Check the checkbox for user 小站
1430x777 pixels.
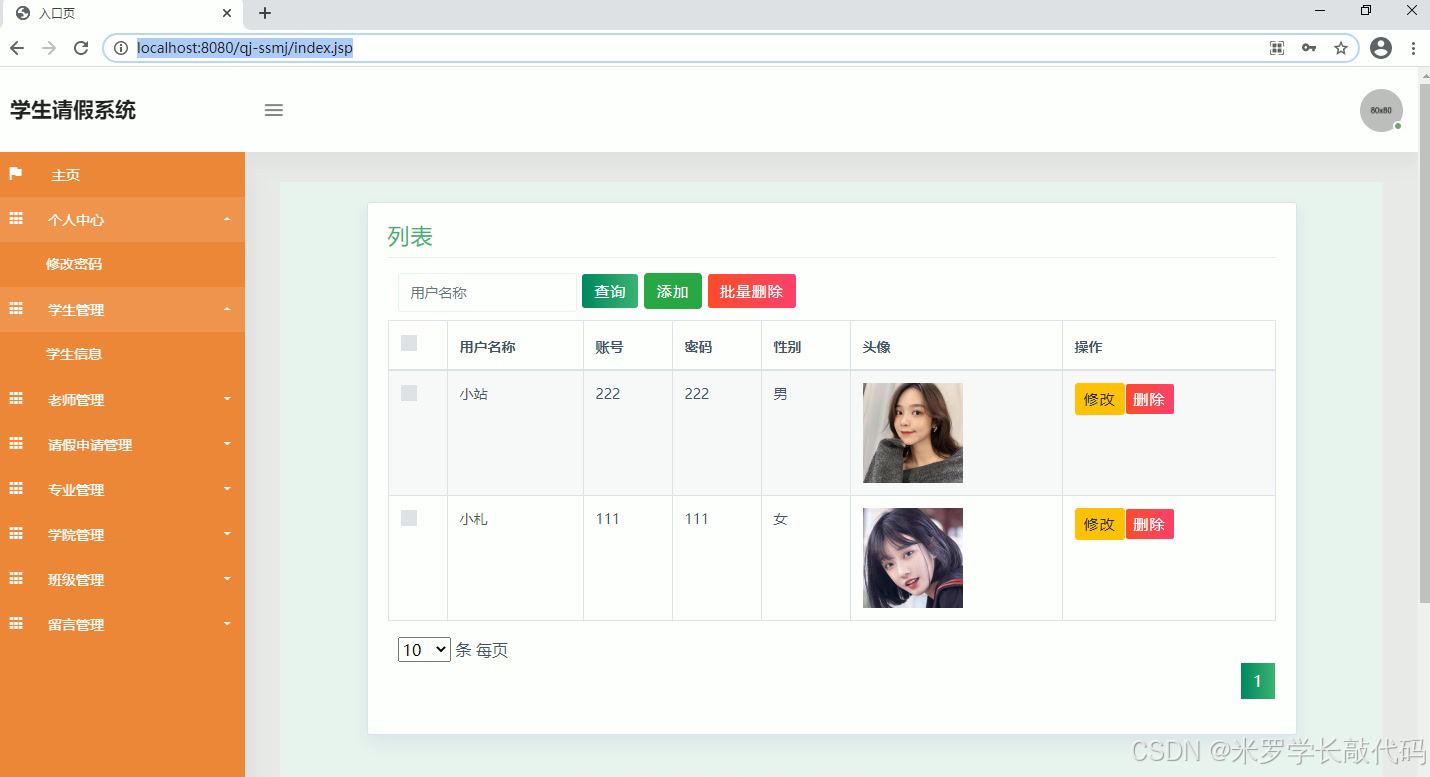click(408, 393)
